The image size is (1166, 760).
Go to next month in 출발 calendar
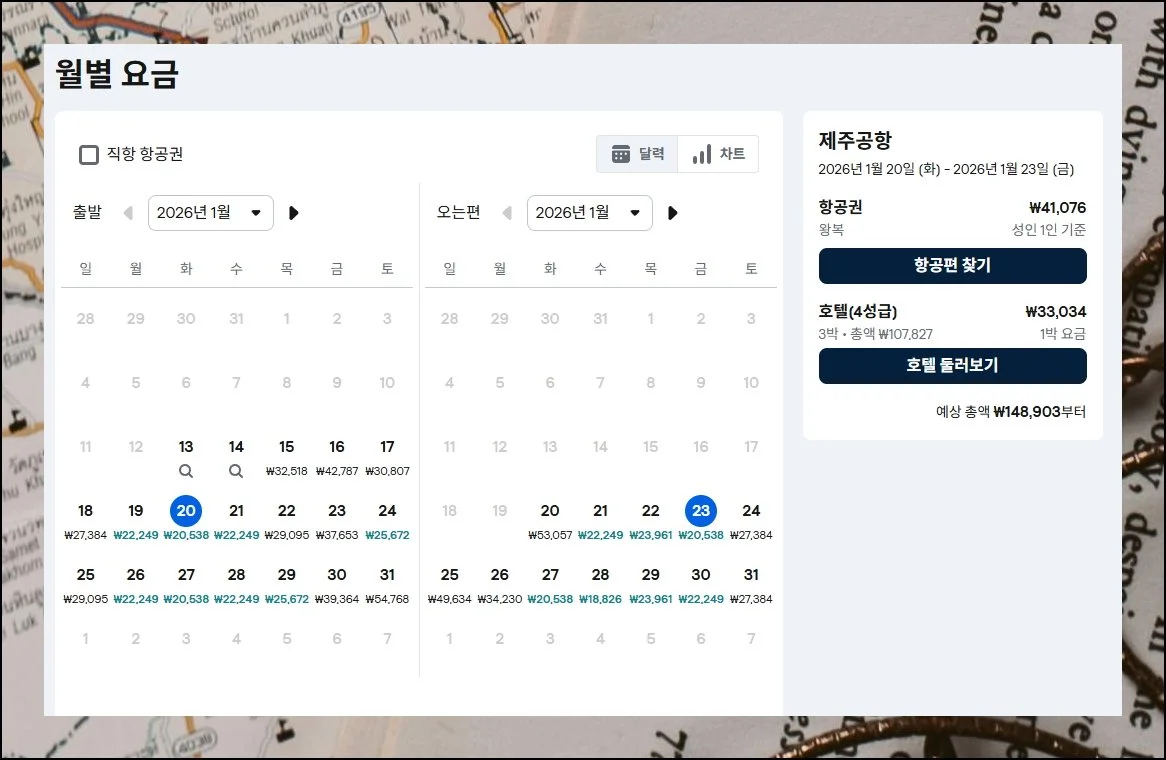pos(294,213)
